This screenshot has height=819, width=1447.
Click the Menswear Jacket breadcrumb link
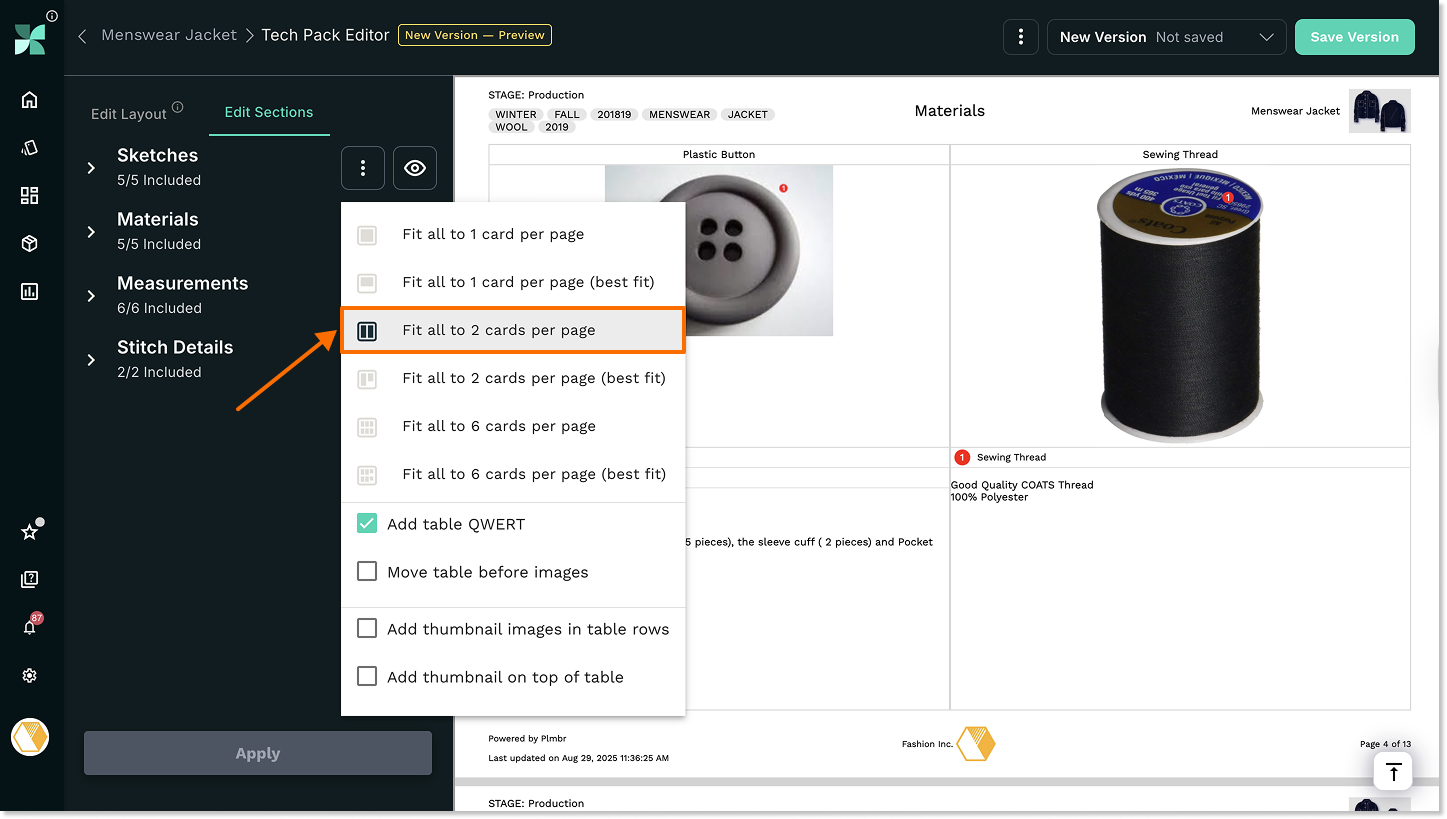(169, 35)
